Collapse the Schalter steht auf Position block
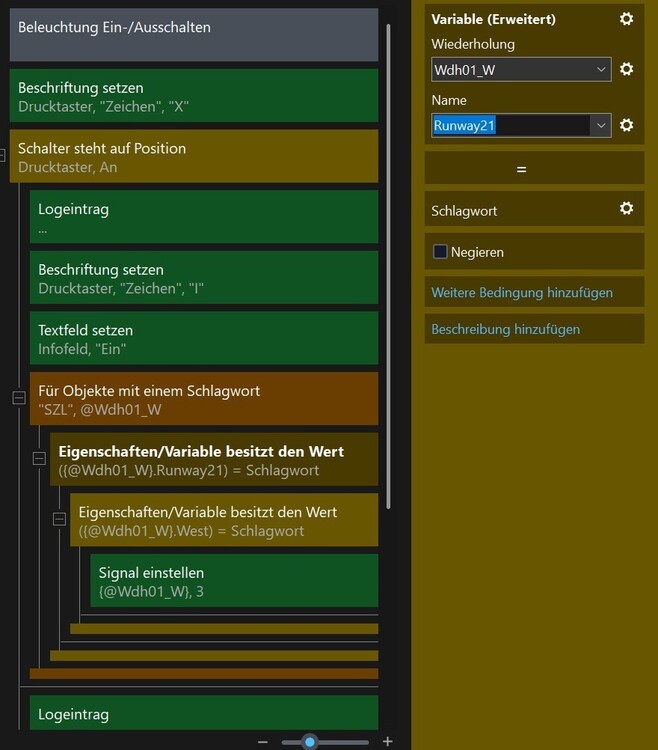658x750 pixels. pyautogui.click(x=2, y=155)
